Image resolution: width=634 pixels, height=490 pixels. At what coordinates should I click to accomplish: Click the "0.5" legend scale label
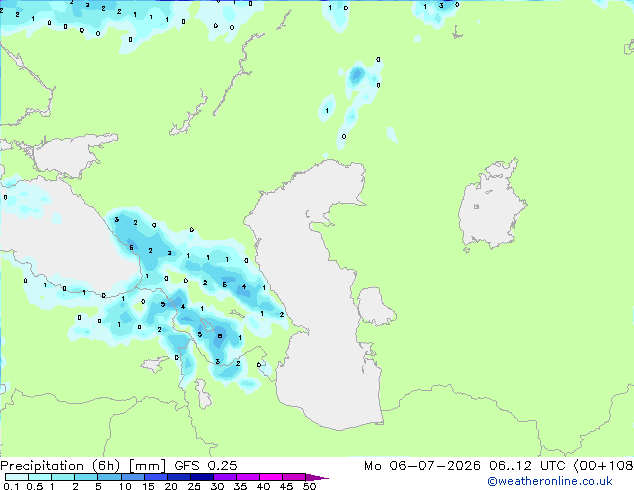(x=35, y=486)
